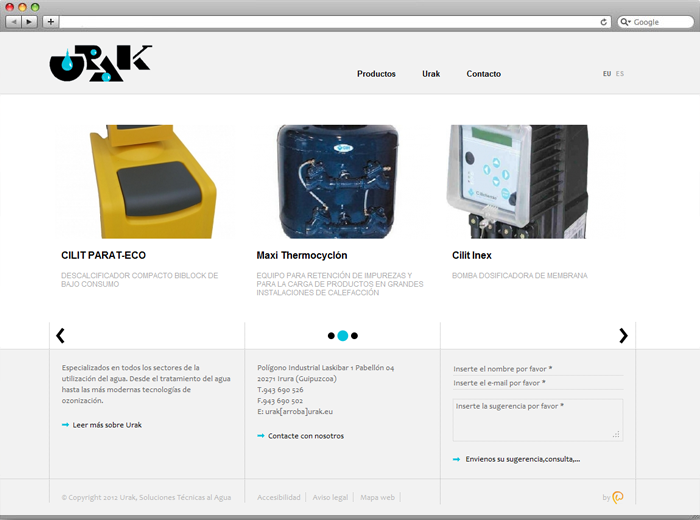Viewport: 700px width, 520px height.
Task: Click the Google search field
Action: (655, 22)
